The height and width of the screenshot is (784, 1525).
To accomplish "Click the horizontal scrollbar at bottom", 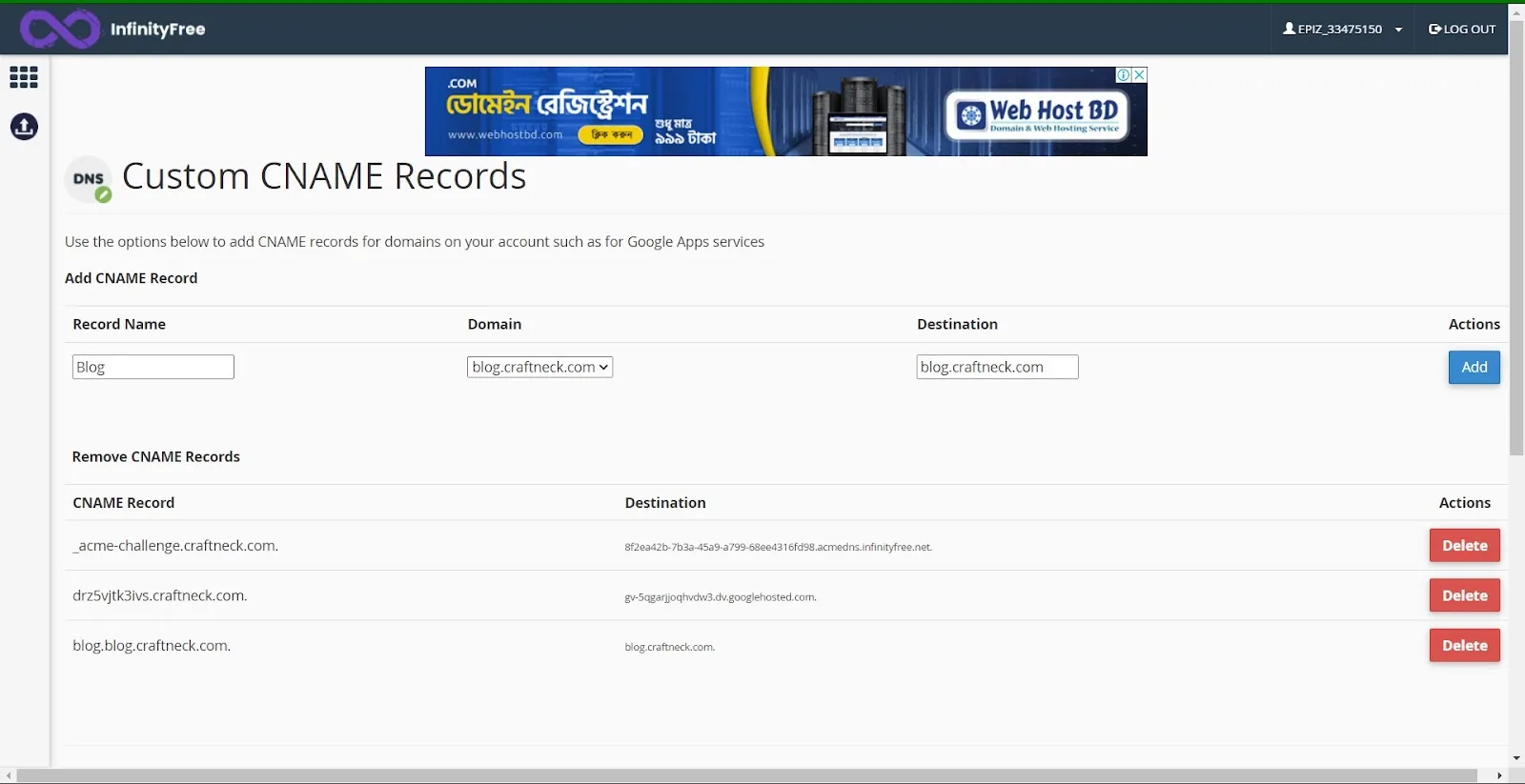I will click(747, 776).
